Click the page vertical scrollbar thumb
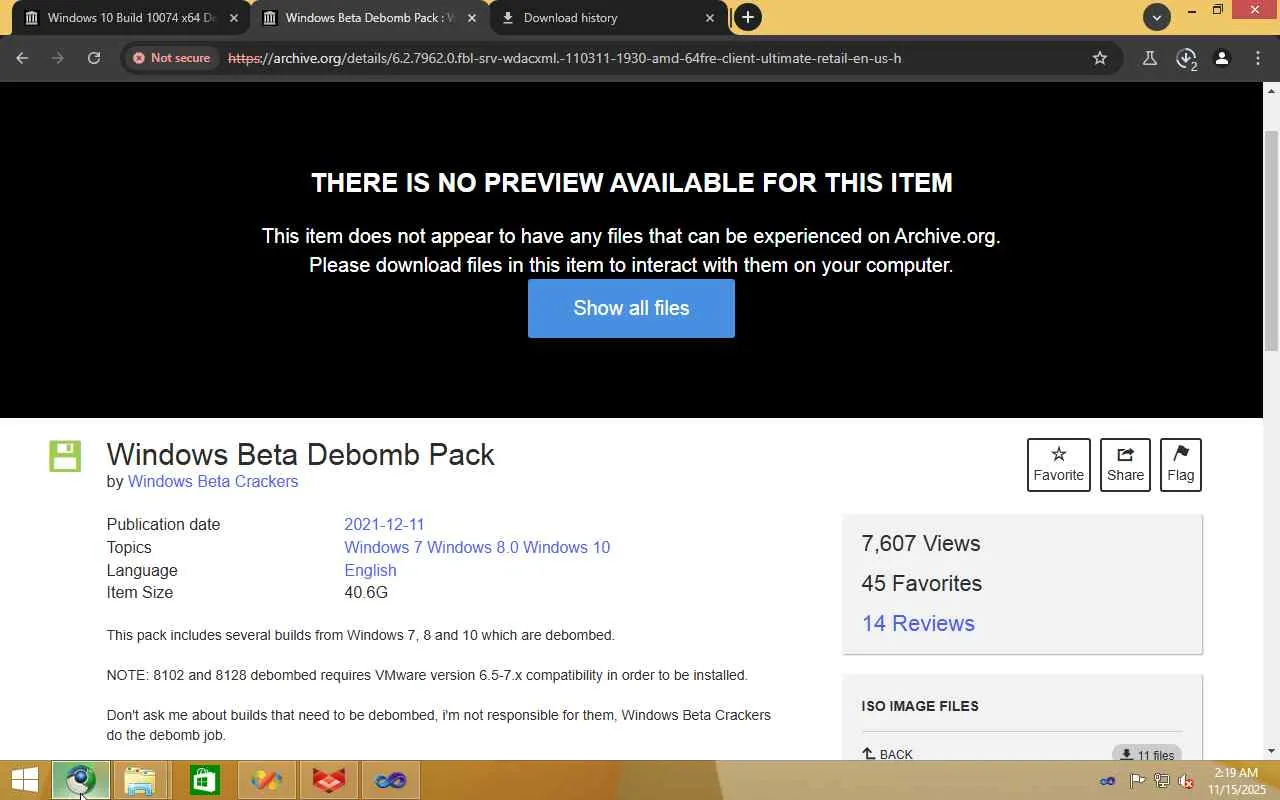This screenshot has height=800, width=1280. click(x=1271, y=240)
